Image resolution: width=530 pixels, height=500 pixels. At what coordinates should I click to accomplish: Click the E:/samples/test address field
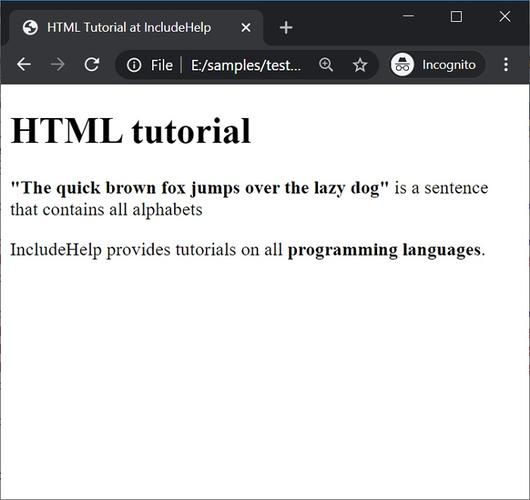click(x=246, y=65)
